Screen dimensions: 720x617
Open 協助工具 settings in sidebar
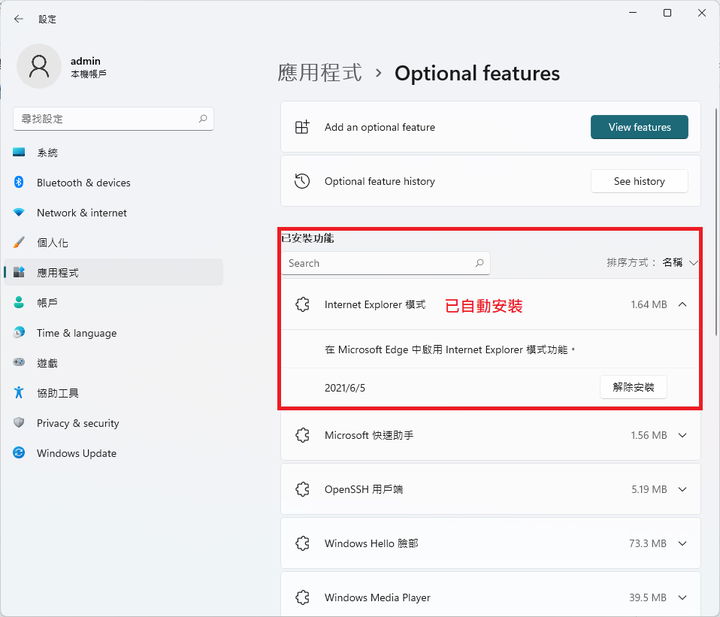[x=113, y=393]
